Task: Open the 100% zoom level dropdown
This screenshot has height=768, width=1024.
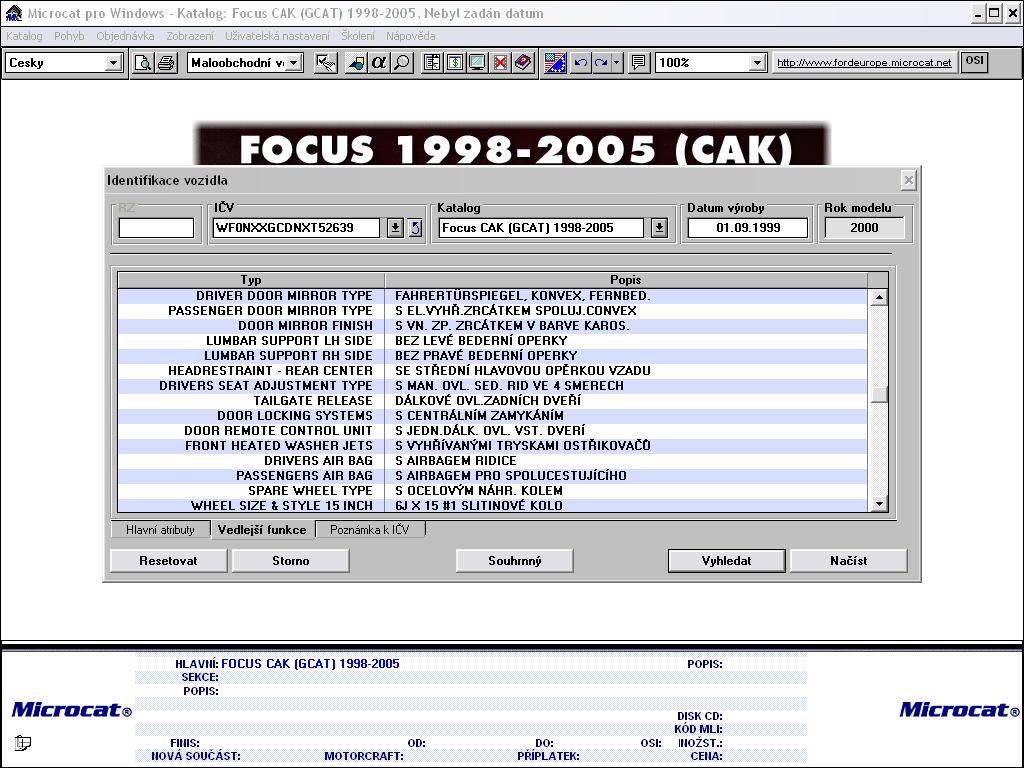Action: 757,63
